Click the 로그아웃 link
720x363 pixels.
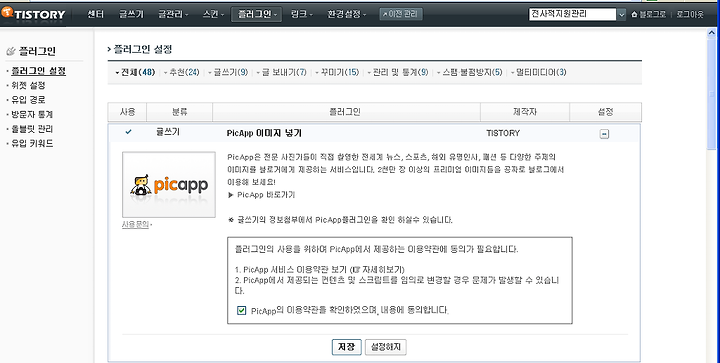(x=690, y=15)
